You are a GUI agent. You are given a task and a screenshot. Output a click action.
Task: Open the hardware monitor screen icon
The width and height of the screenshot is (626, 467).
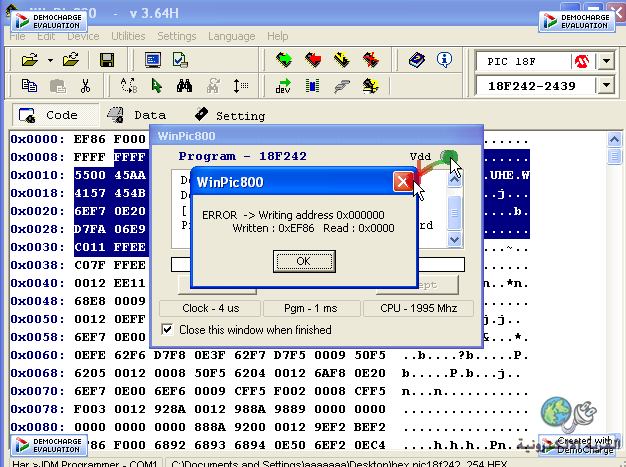[x=153, y=60]
